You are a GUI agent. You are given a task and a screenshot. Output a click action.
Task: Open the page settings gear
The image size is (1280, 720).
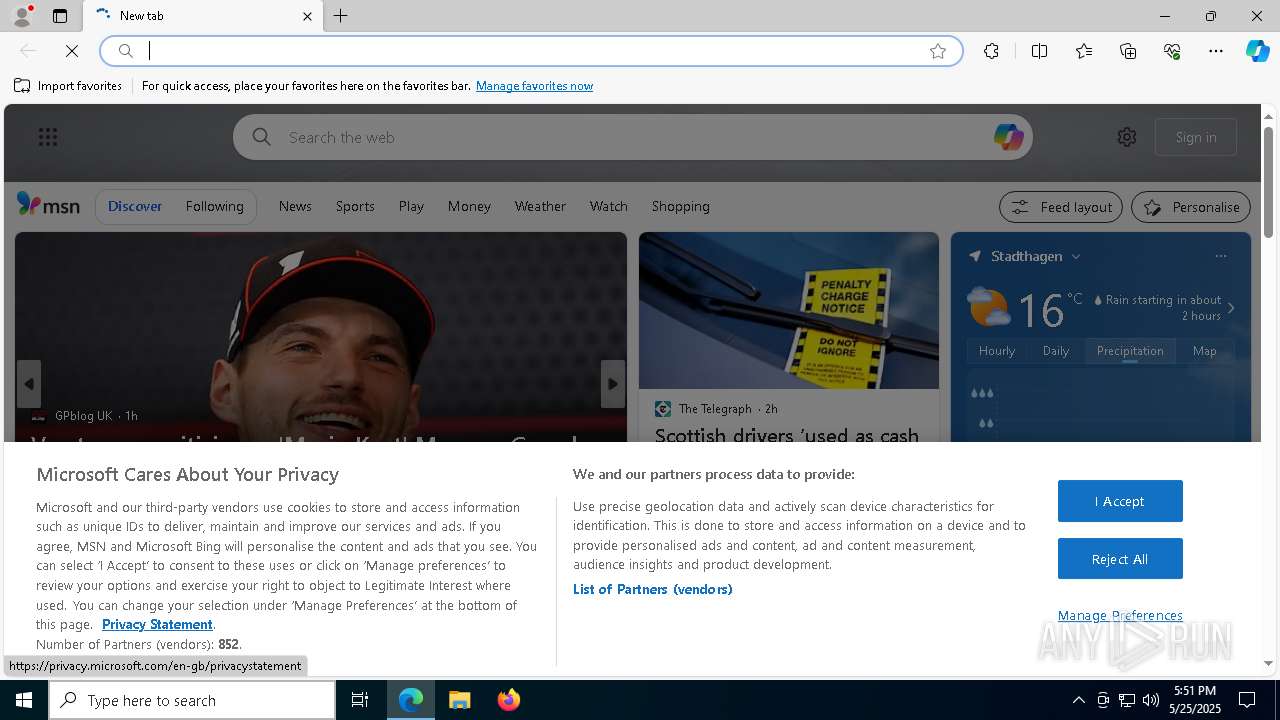(1127, 137)
